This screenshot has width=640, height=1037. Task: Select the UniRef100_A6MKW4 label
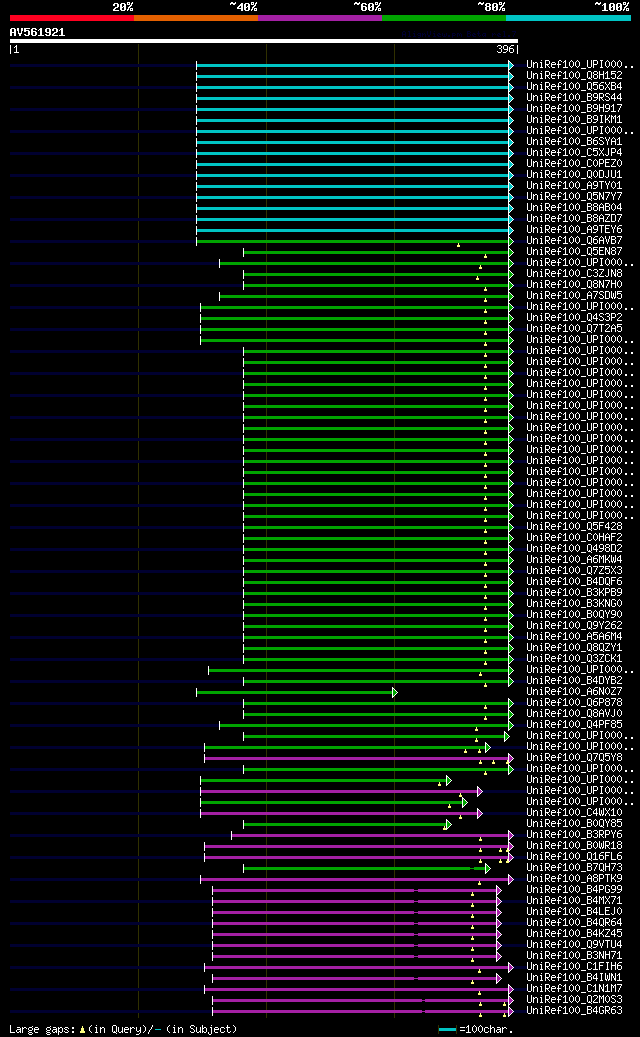pos(574,560)
